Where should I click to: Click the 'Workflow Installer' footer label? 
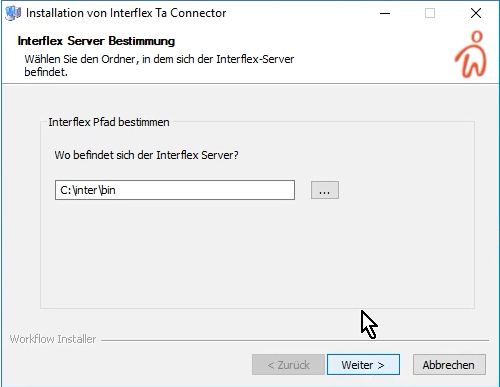(53, 339)
